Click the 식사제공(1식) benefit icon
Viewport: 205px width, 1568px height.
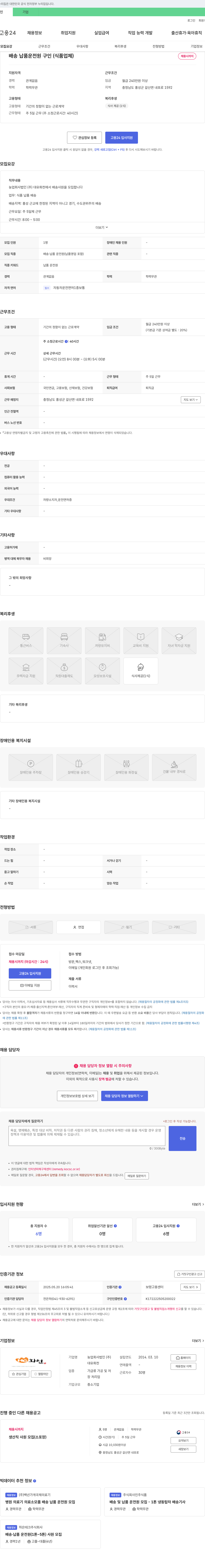tap(141, 671)
